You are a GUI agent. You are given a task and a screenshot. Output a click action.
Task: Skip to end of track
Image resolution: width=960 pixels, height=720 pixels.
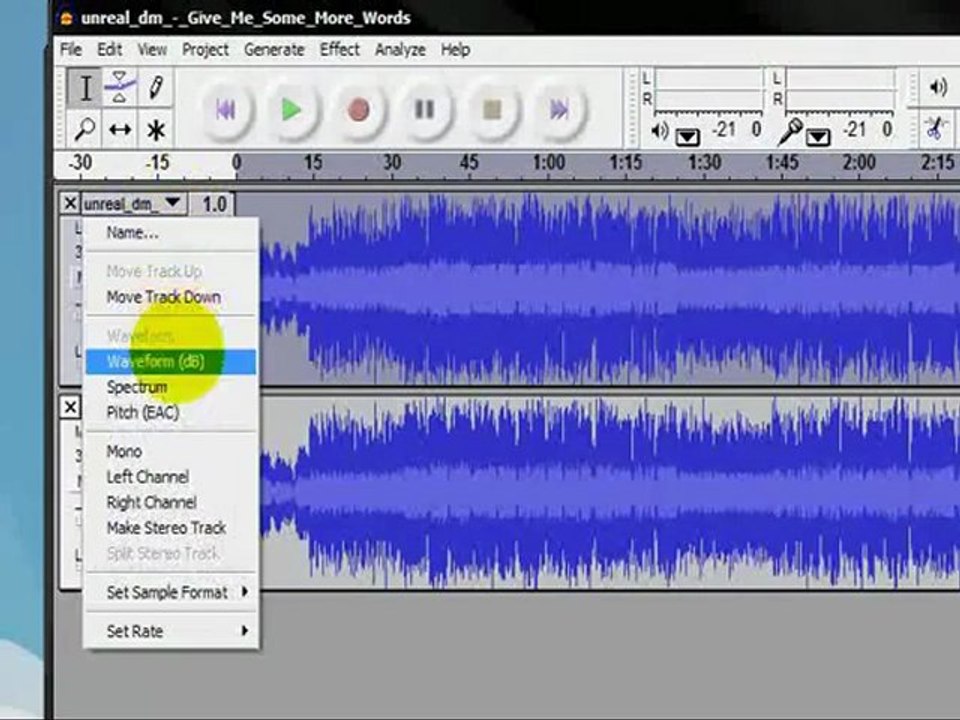click(x=559, y=110)
